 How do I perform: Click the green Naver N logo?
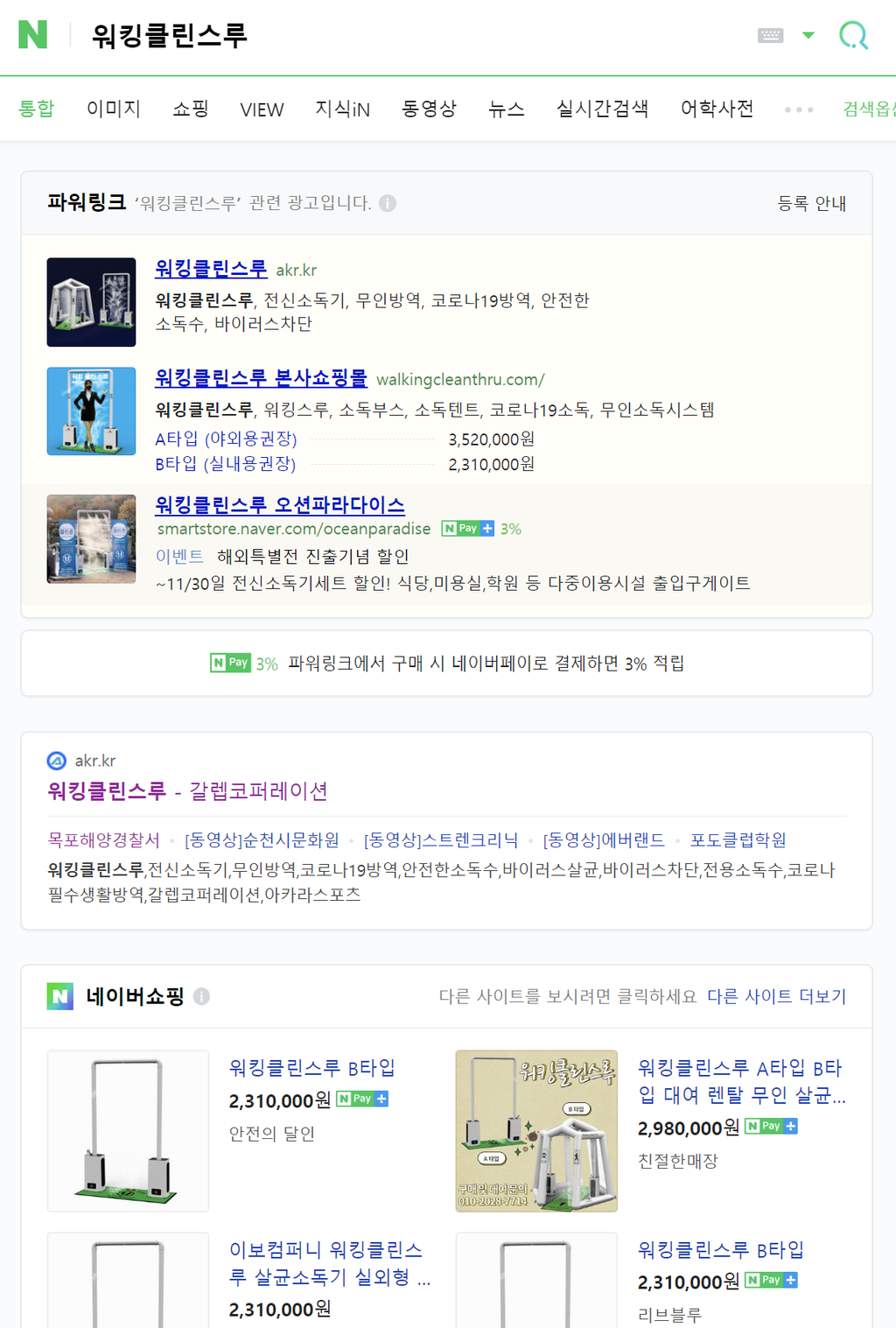click(x=32, y=34)
